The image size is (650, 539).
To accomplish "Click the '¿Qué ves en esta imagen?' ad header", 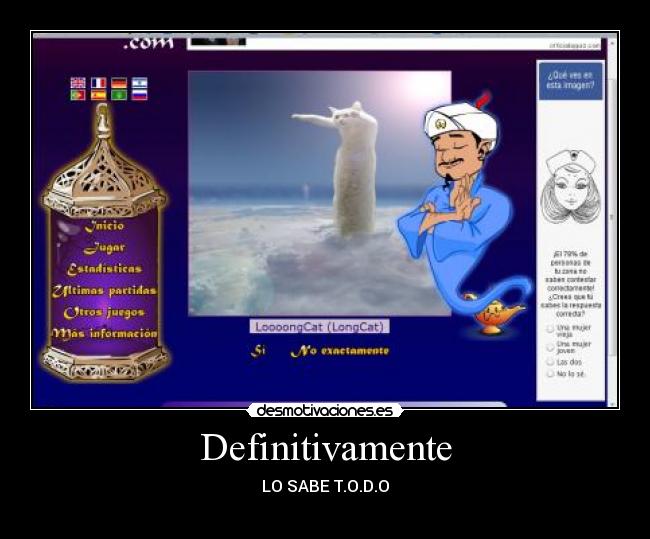I will [x=570, y=81].
